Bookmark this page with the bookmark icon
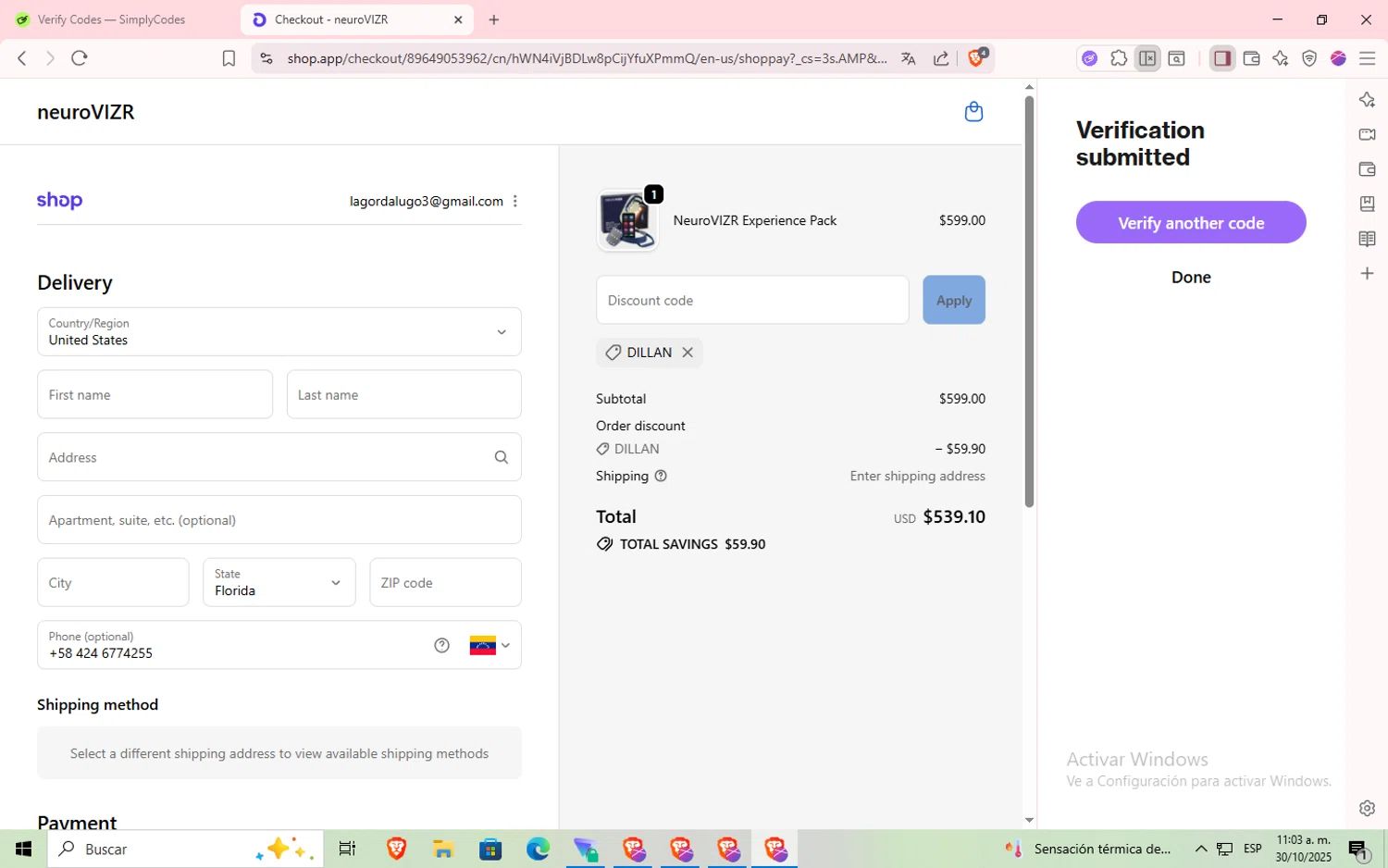This screenshot has height=868, width=1388. tap(229, 58)
